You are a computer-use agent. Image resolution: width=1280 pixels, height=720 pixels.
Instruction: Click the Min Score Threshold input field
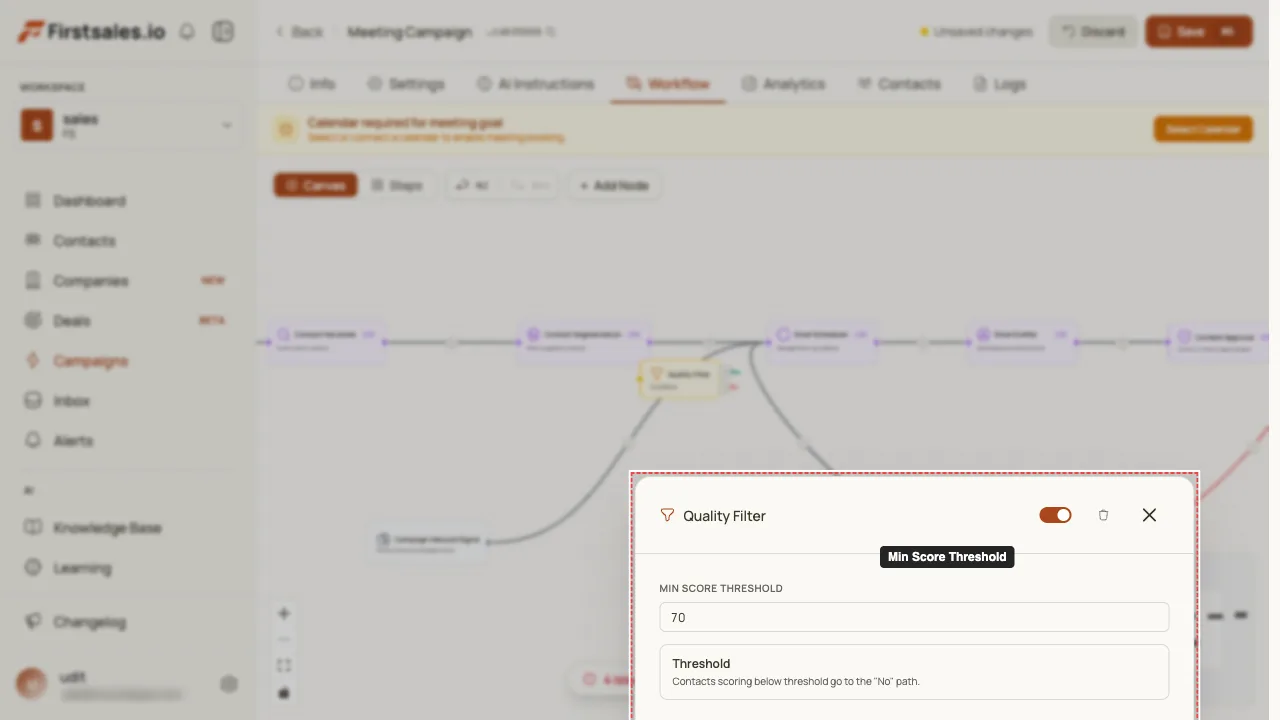pyautogui.click(x=914, y=617)
